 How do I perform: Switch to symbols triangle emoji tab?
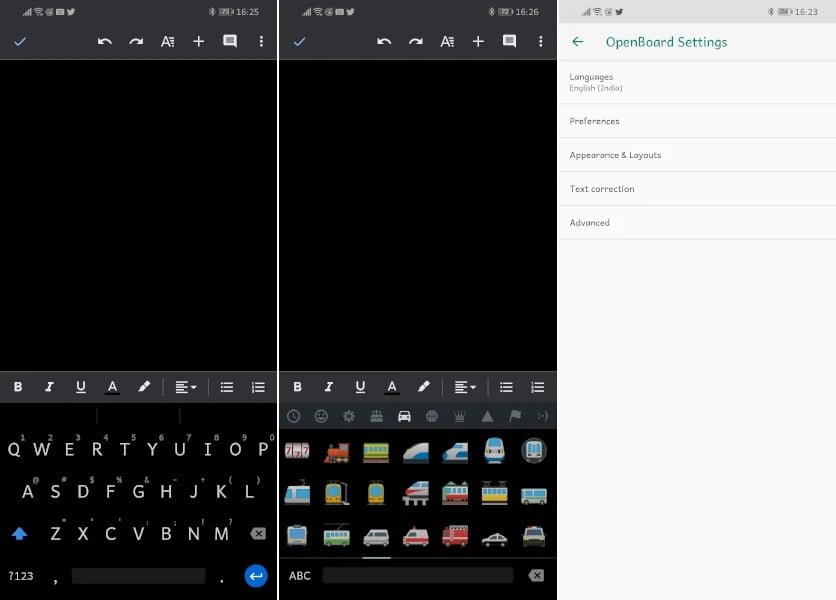click(487, 416)
